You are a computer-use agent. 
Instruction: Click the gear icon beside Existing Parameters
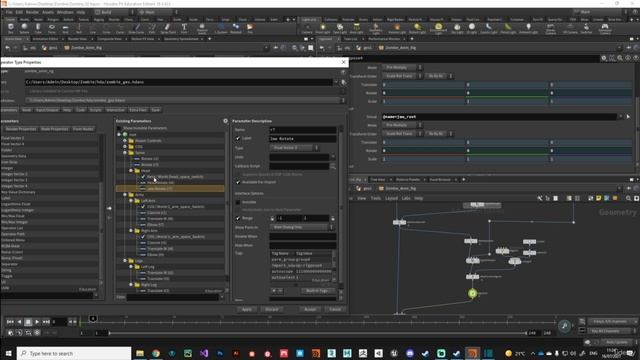pyautogui.click(x=225, y=121)
